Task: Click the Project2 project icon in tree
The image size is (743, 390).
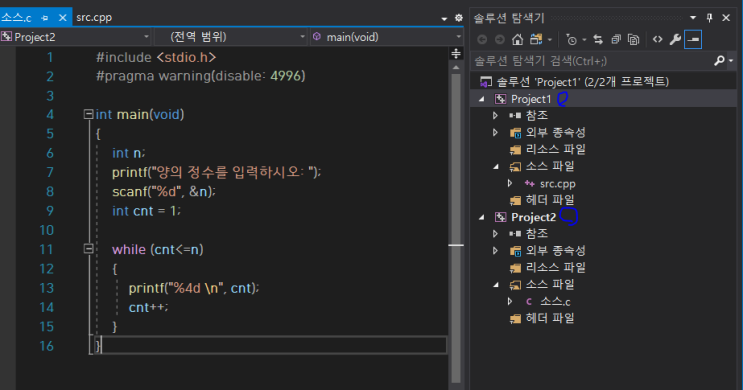Action: 500,217
